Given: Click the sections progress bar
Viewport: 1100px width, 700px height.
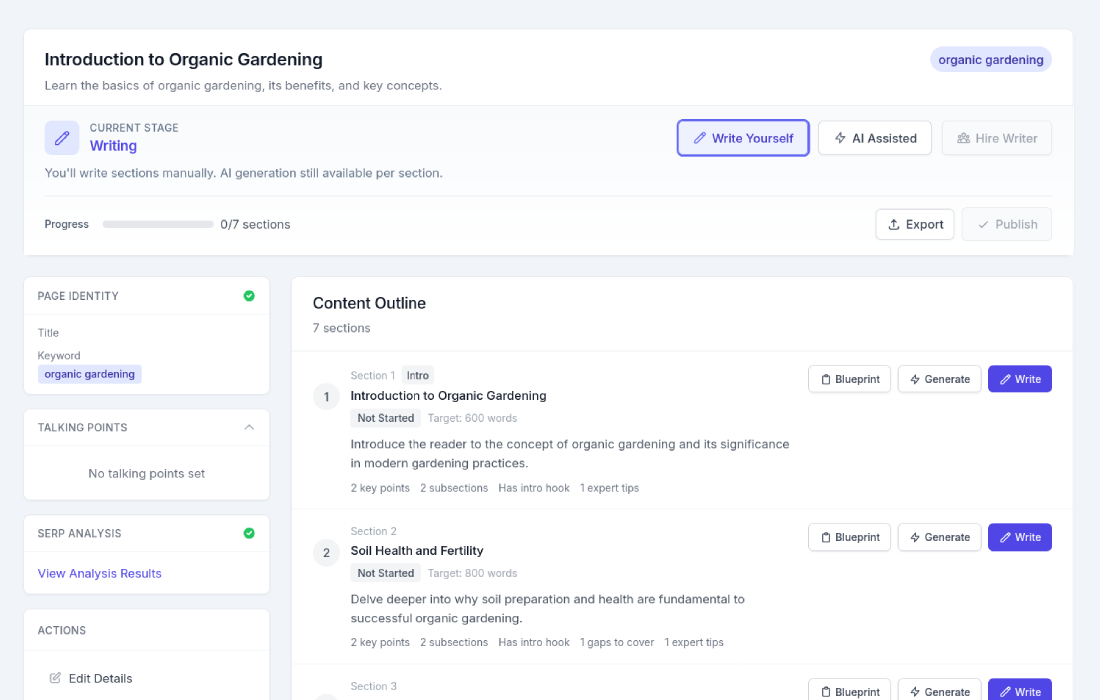Looking at the screenshot, I should (x=157, y=224).
